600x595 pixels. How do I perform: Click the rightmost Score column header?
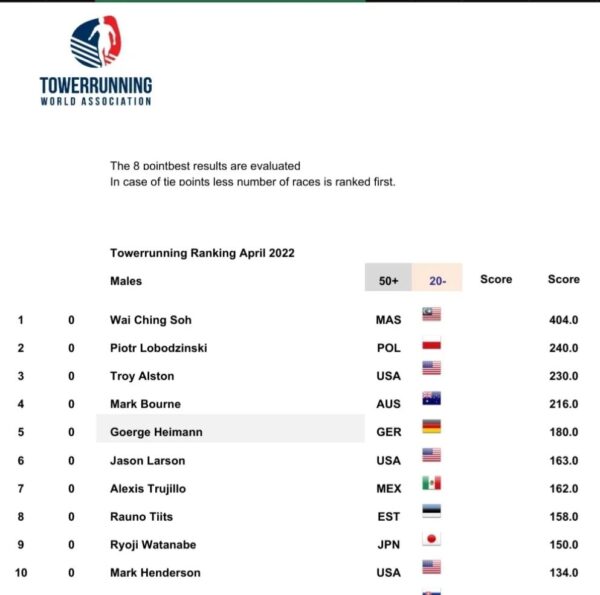[563, 279]
